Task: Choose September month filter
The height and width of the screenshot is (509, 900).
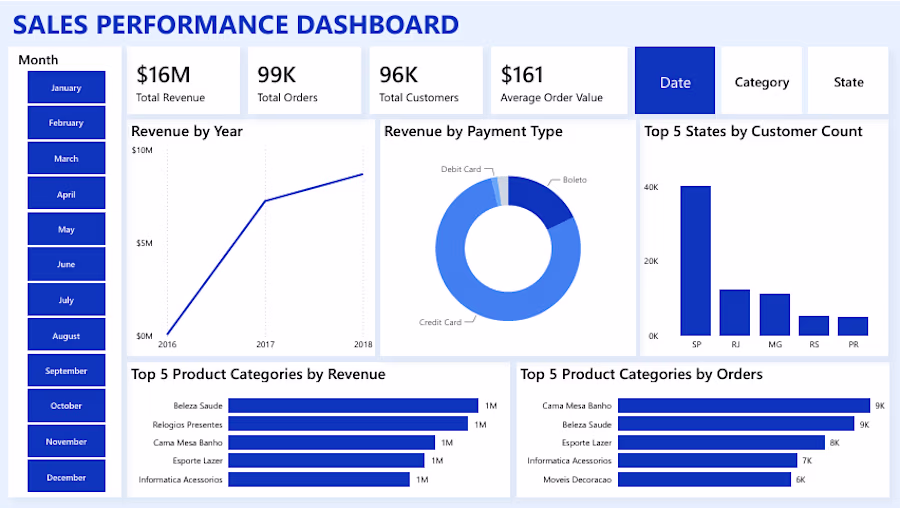Action: [67, 371]
